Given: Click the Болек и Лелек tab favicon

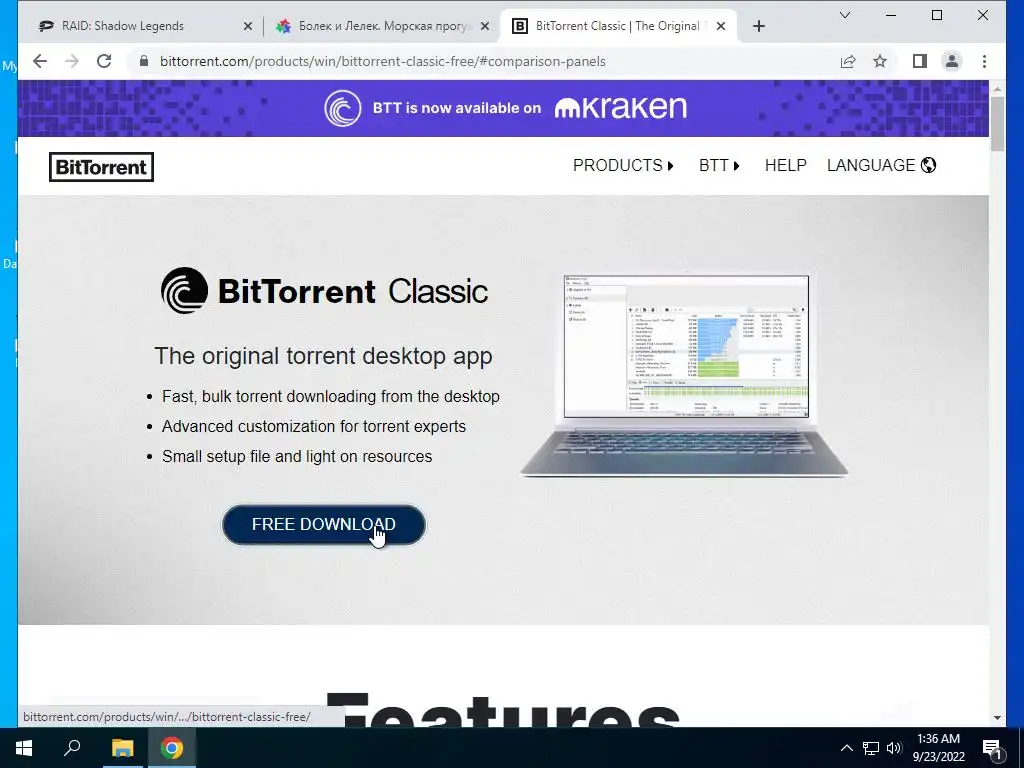Looking at the screenshot, I should [283, 26].
